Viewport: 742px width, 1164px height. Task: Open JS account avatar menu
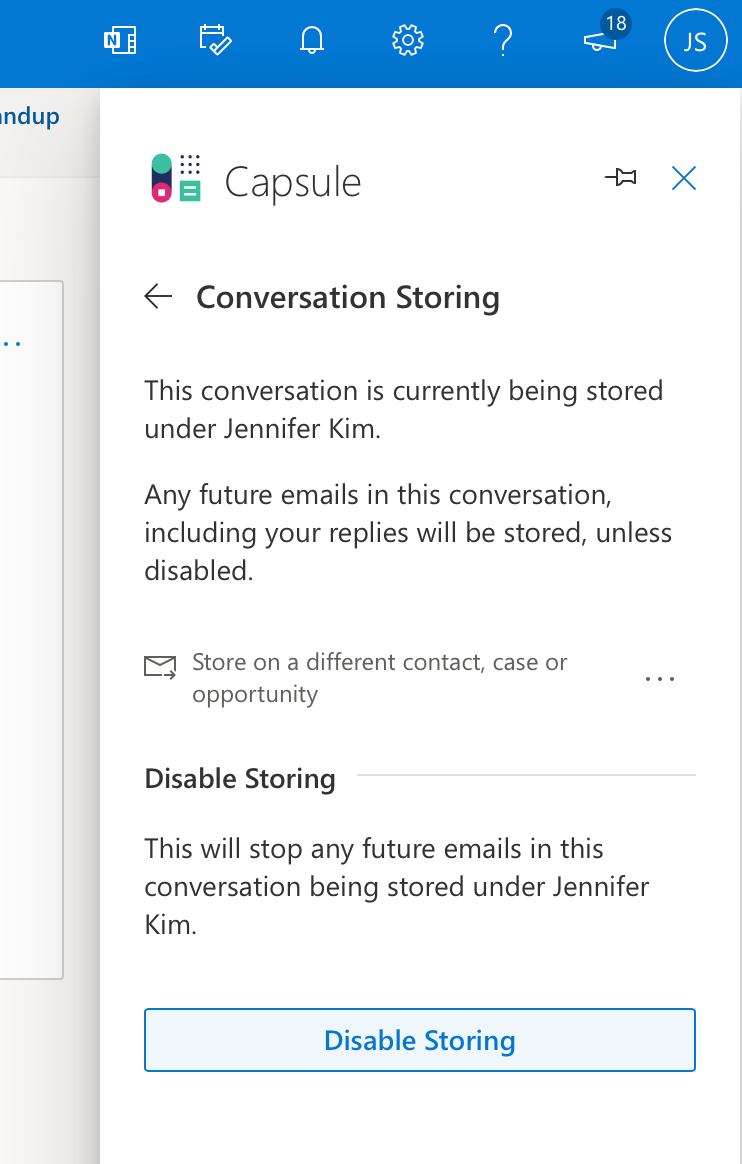695,40
